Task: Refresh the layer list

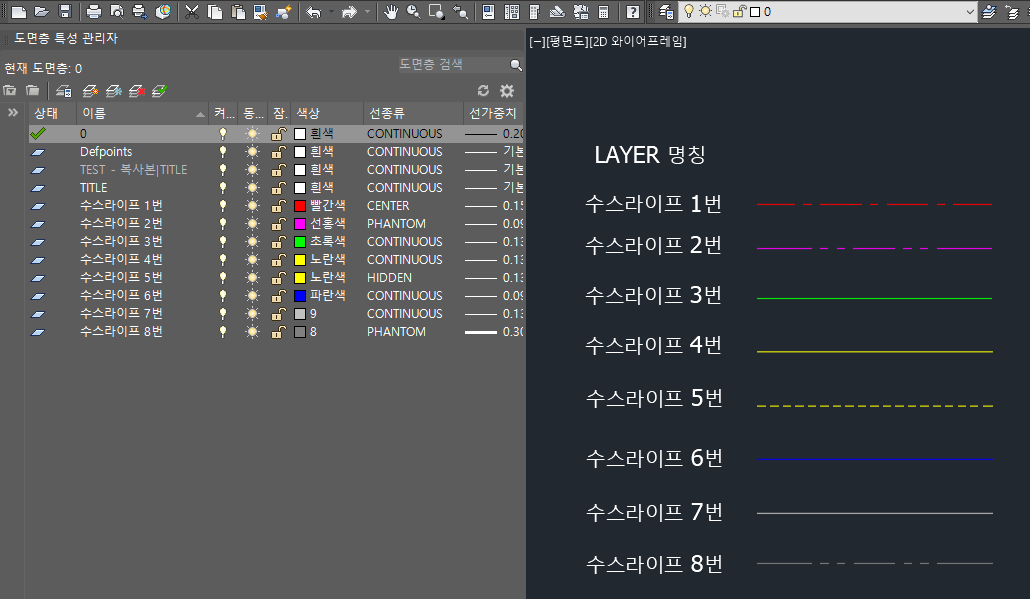Action: (x=483, y=91)
